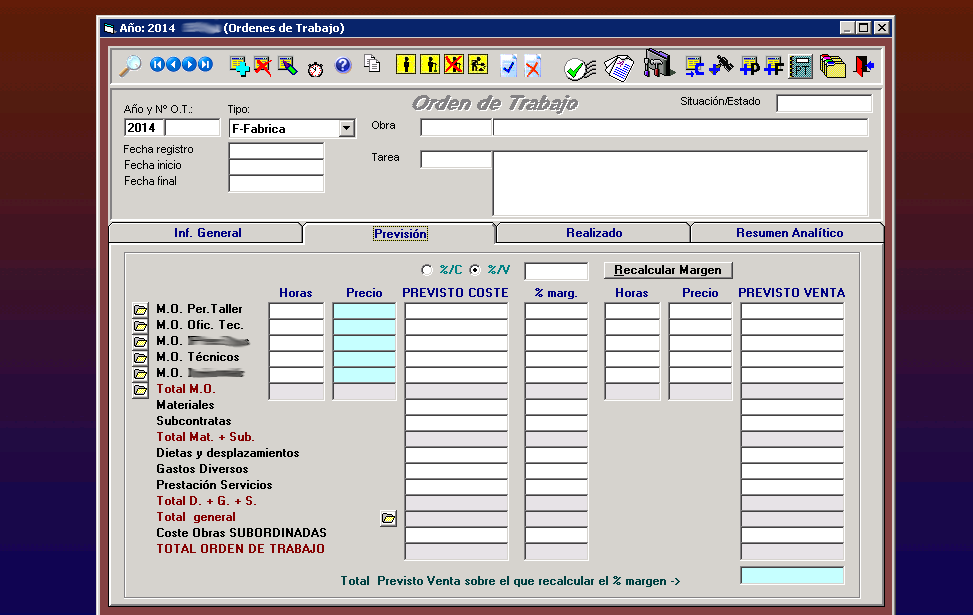Click the yellow worker with shovel icon
Viewport: 973px width, 615px height.
point(430,65)
